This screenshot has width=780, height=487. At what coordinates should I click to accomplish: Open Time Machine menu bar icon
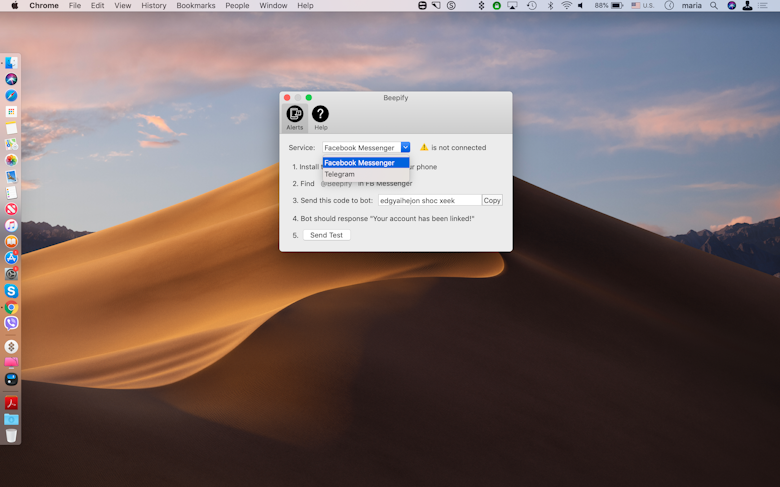pos(532,5)
